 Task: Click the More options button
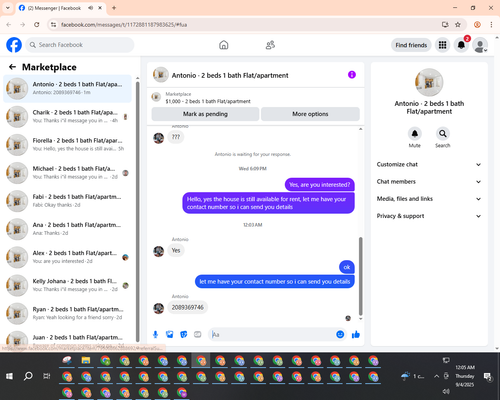(x=310, y=114)
